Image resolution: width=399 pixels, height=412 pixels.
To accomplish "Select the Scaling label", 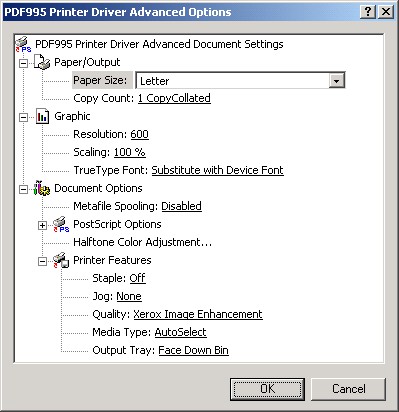I will (x=92, y=152).
